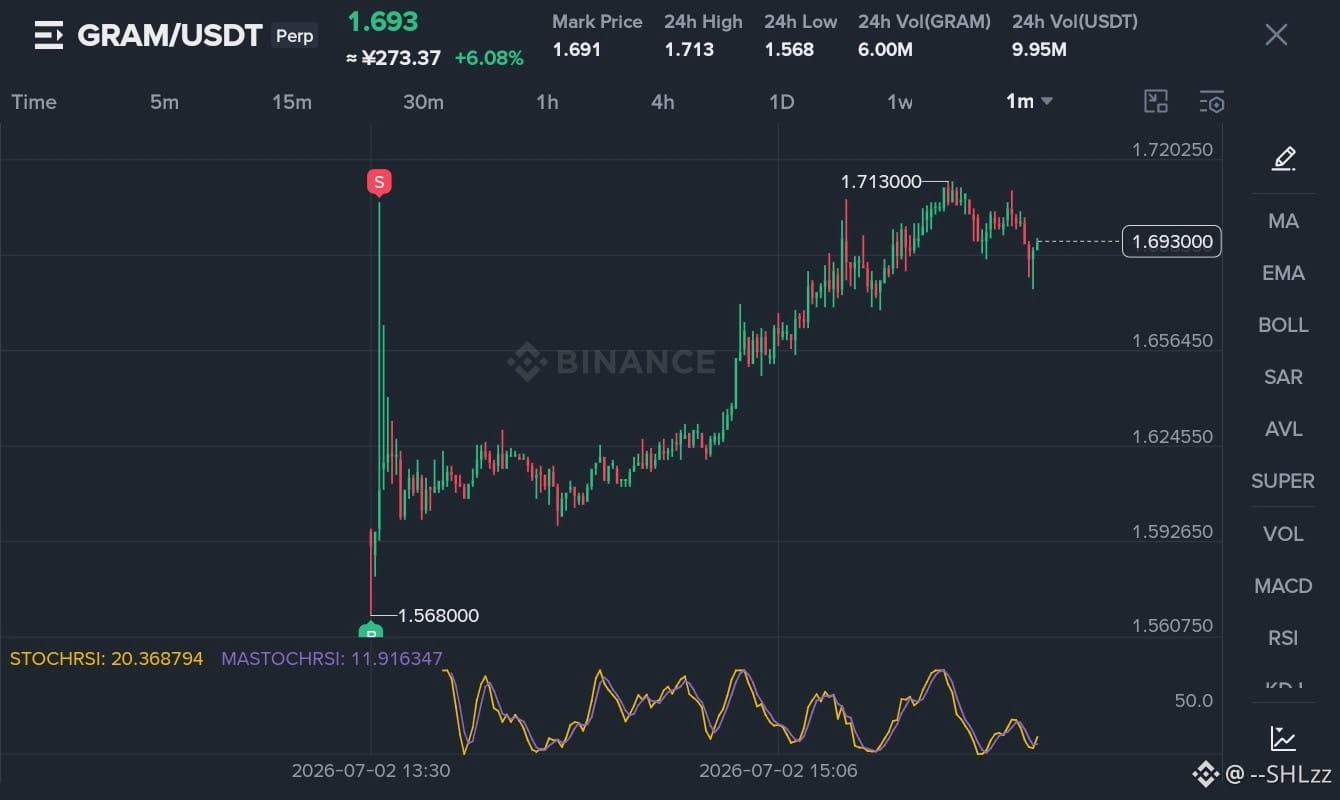Click the MASTOCHRSI: 11.916347 label
The height and width of the screenshot is (800, 1340).
tap(332, 658)
